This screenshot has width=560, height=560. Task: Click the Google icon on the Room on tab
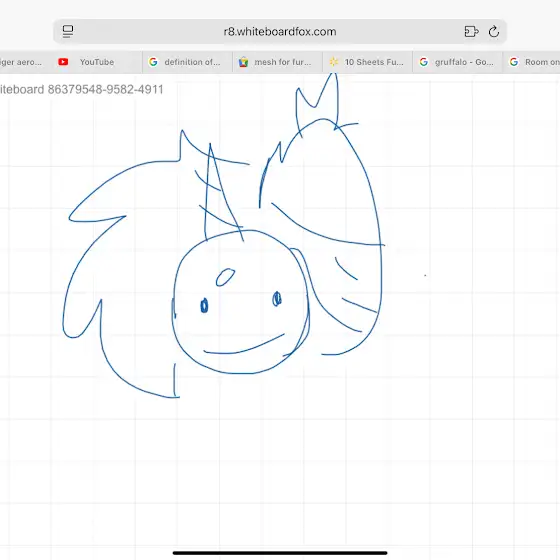[514, 62]
